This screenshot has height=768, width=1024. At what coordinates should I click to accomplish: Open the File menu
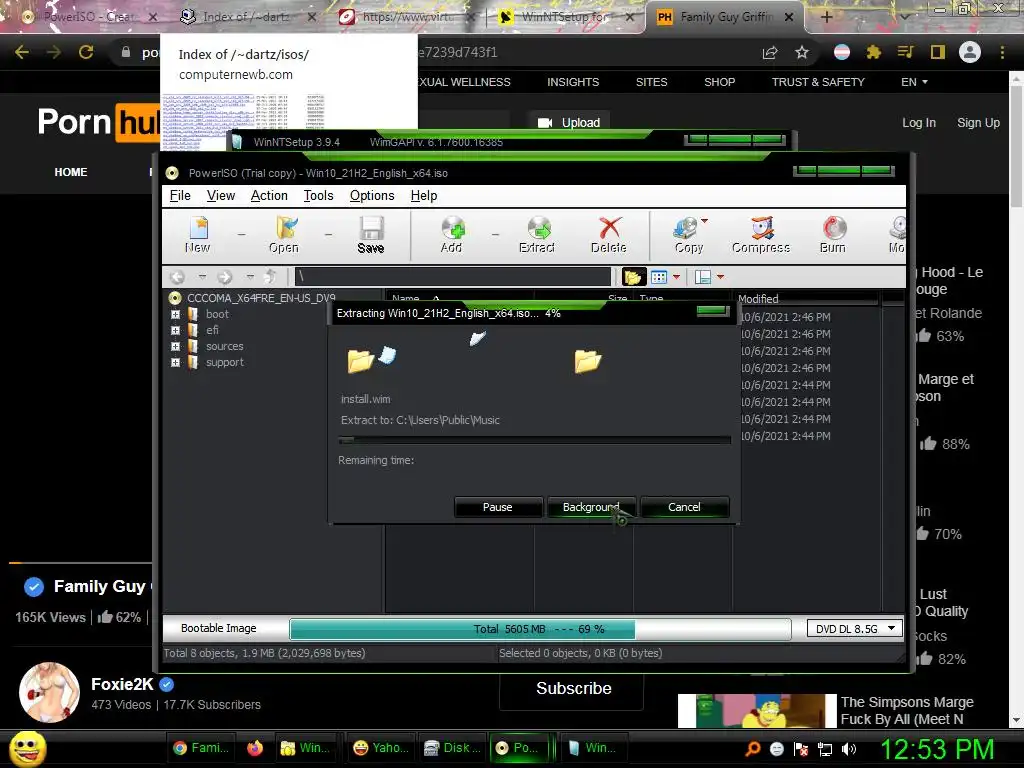[180, 195]
